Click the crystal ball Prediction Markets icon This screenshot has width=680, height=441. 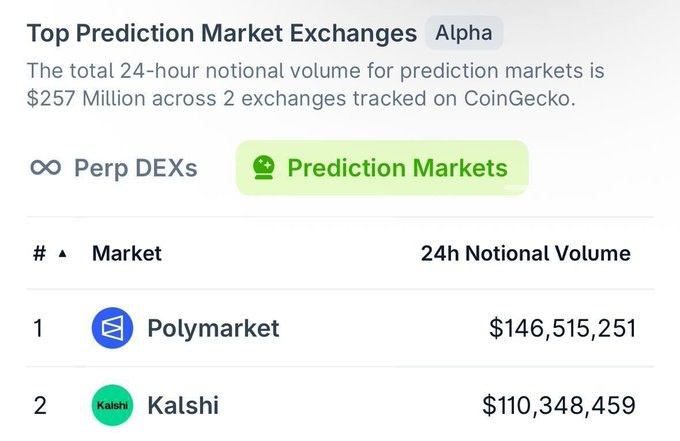coord(264,167)
